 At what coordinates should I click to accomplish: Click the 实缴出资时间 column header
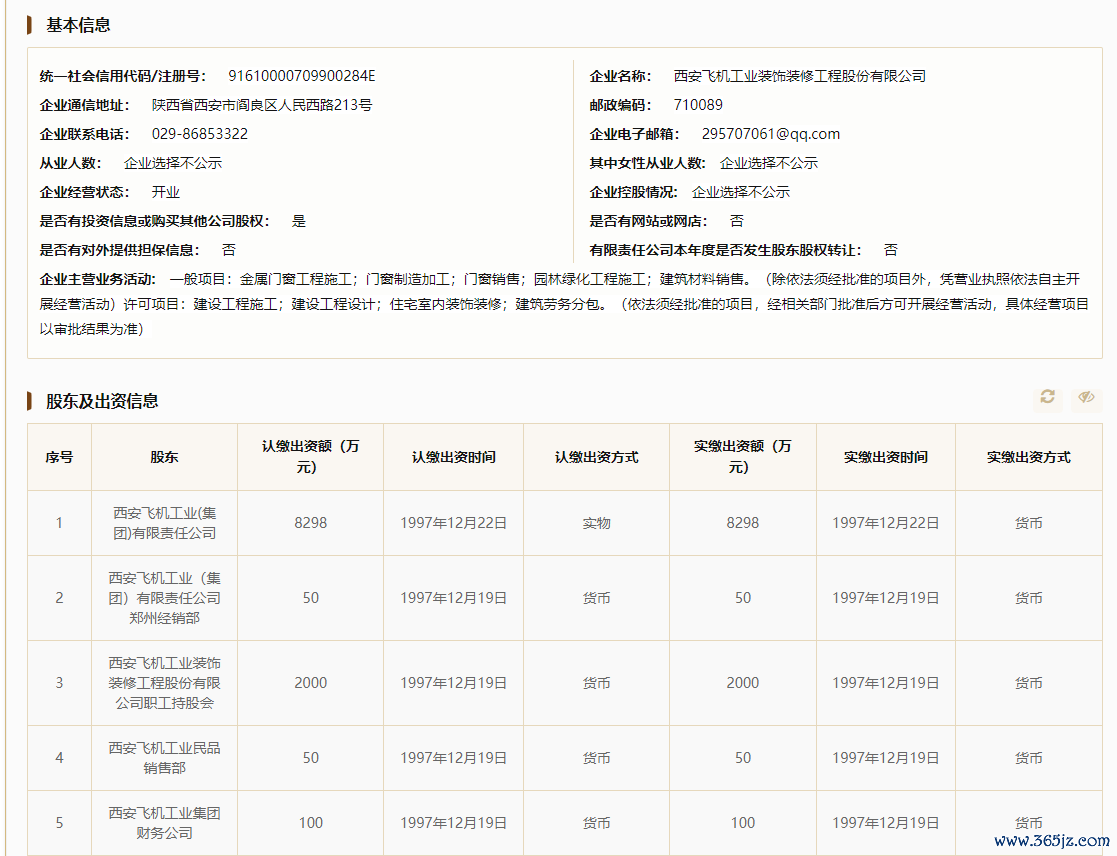[x=885, y=457]
